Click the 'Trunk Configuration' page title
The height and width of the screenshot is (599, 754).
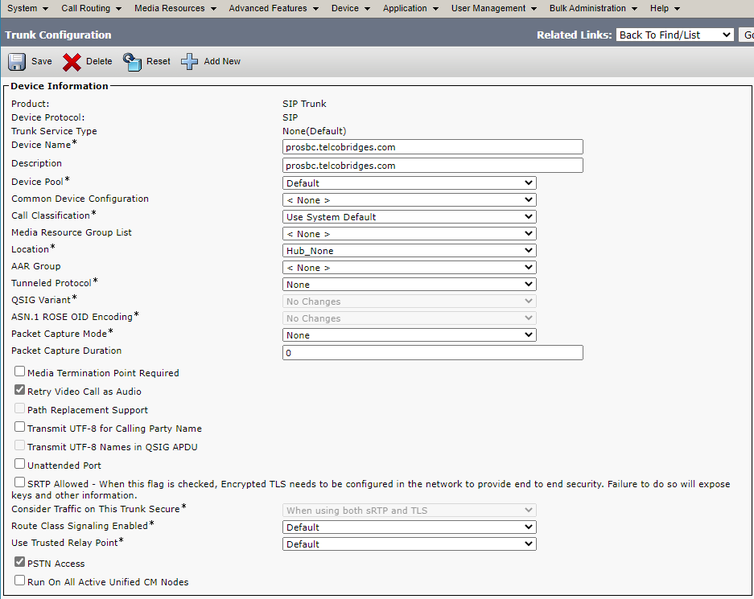click(58, 35)
